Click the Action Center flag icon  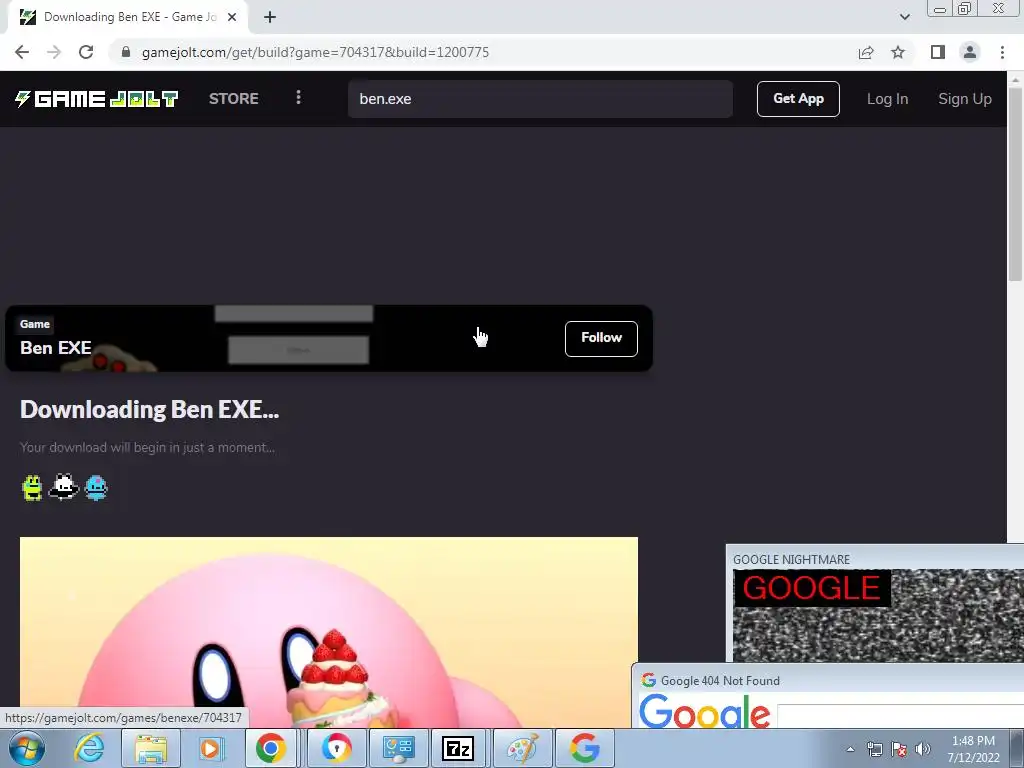pyautogui.click(x=899, y=749)
